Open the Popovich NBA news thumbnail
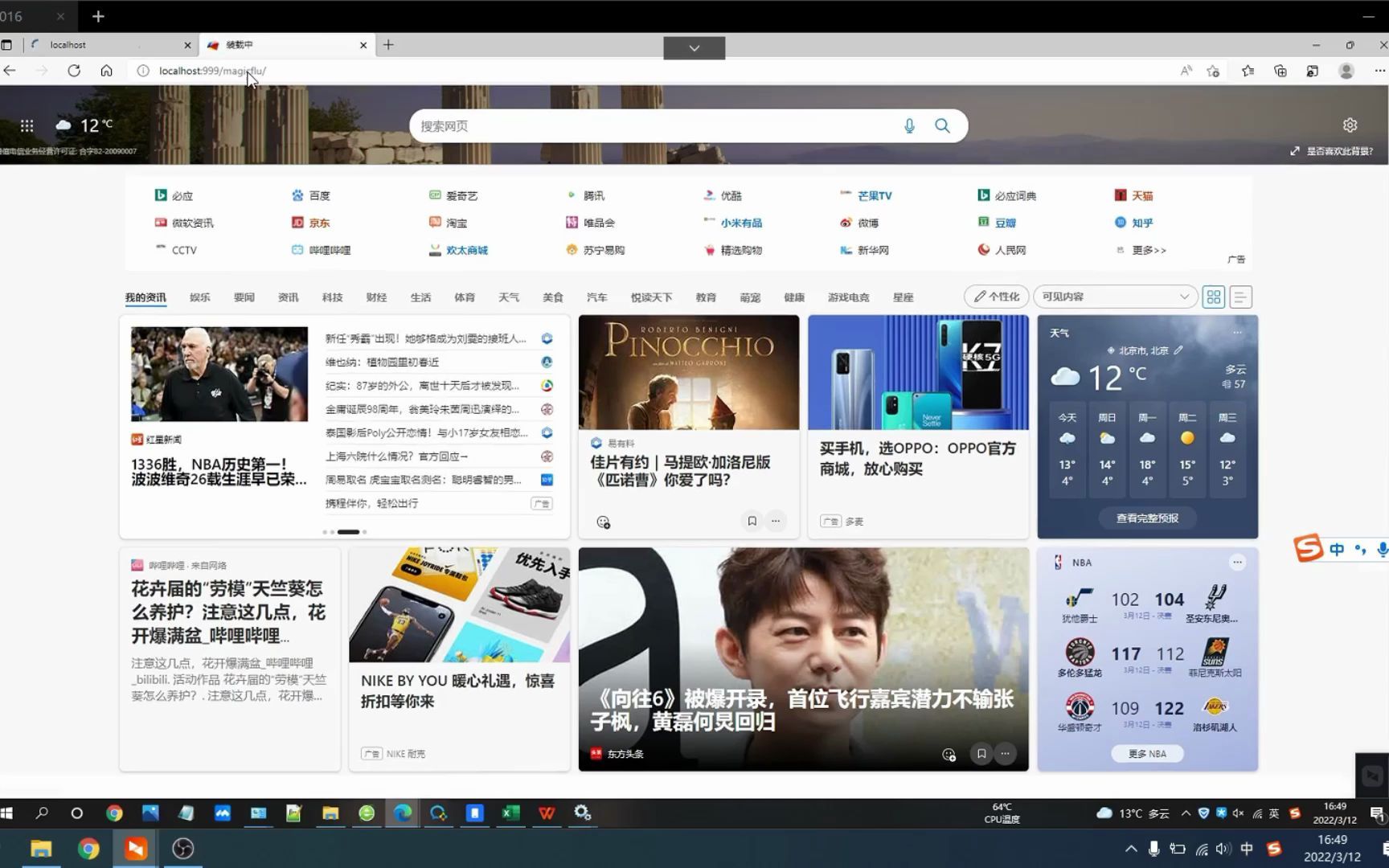This screenshot has width=1389, height=868. pos(219,374)
